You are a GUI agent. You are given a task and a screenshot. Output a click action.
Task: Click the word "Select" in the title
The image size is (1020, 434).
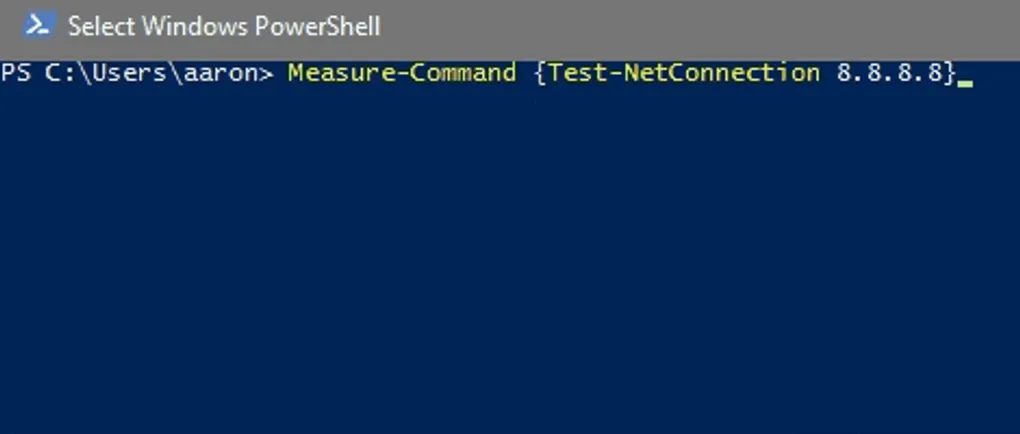(x=96, y=26)
